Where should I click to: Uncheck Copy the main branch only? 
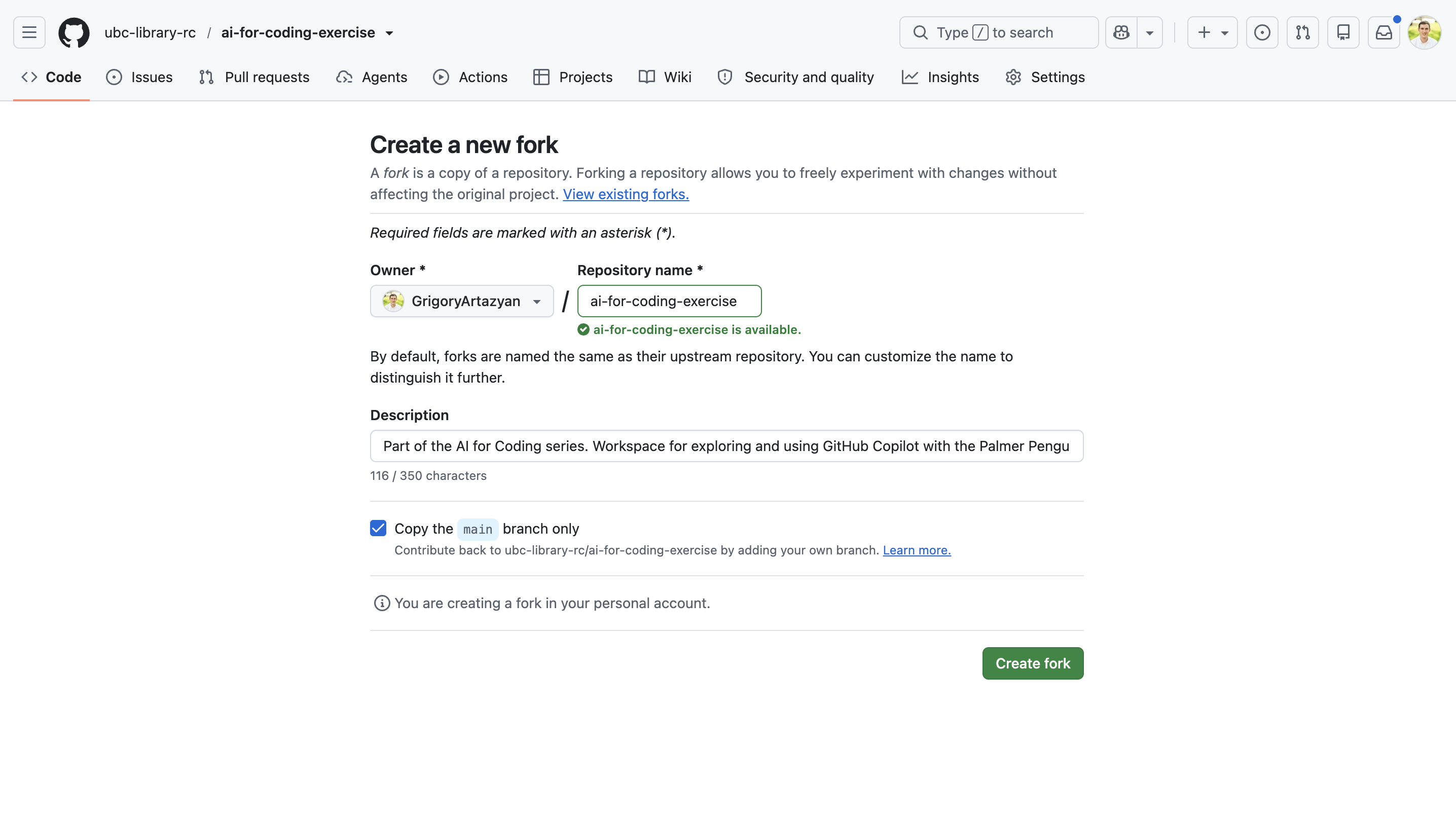[378, 528]
